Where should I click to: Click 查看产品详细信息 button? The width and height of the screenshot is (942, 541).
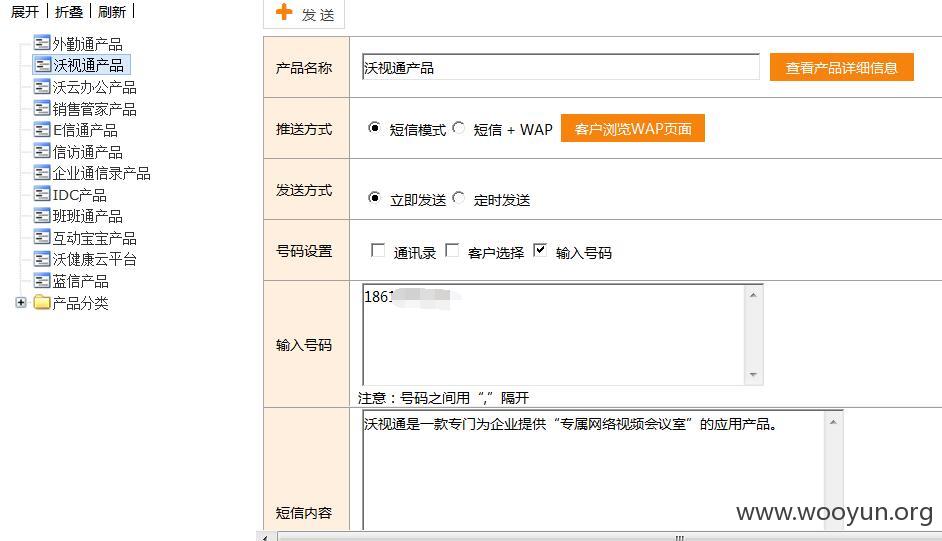click(x=842, y=67)
